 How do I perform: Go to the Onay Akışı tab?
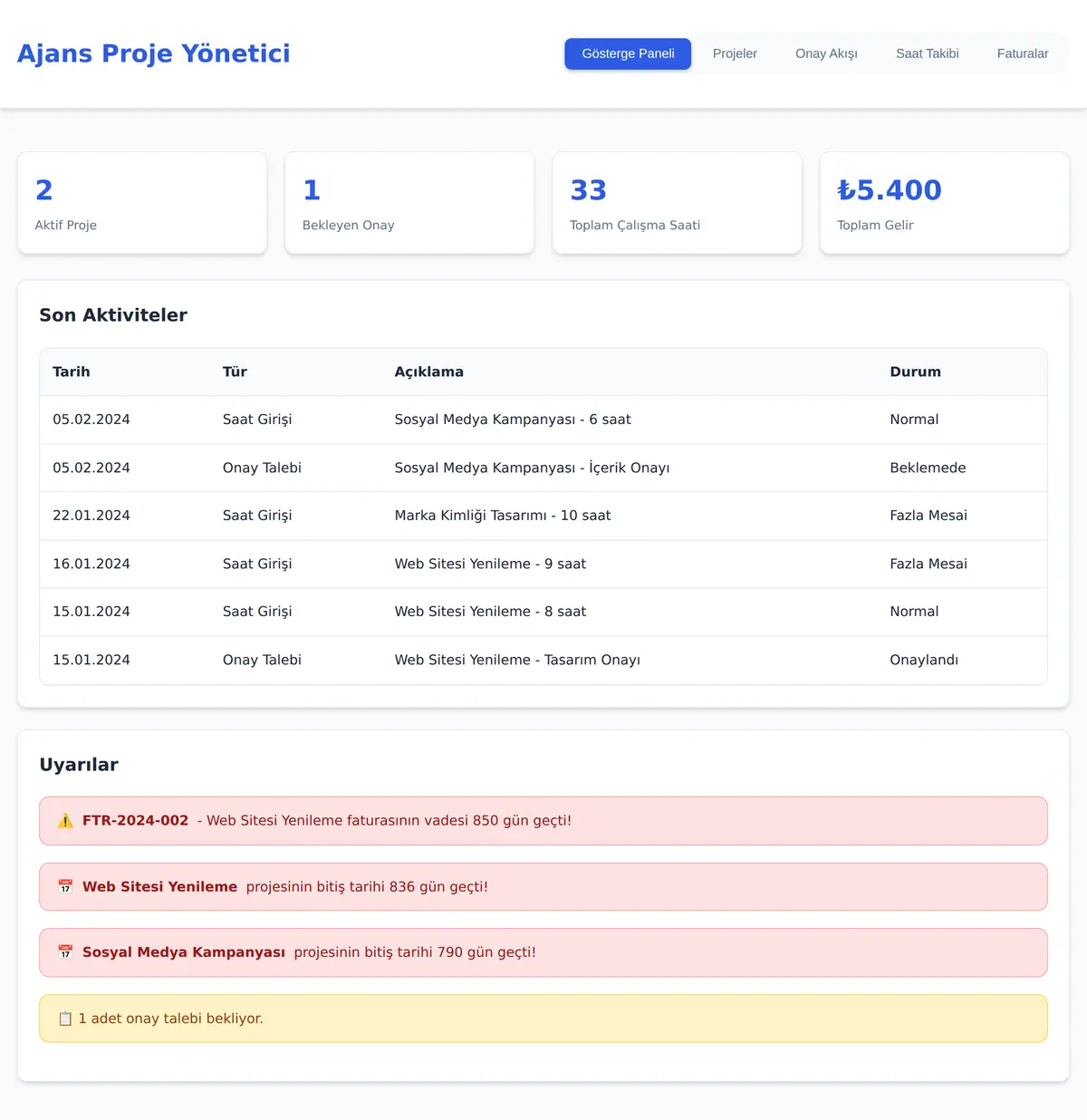826,53
